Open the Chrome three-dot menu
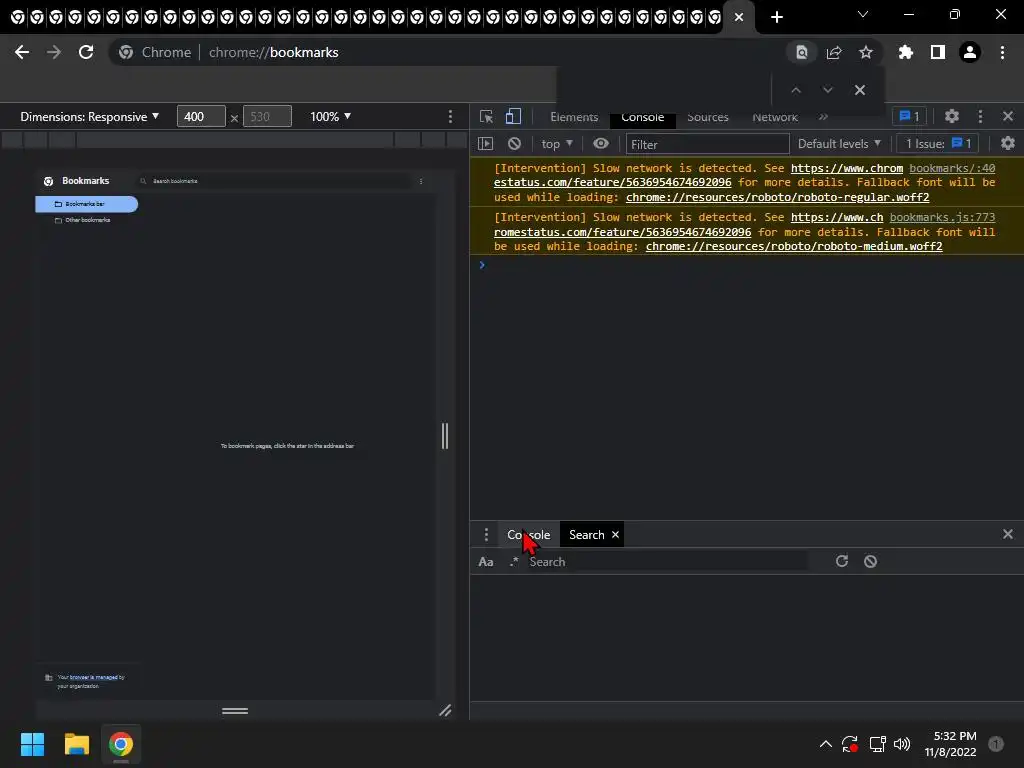Screen dimensions: 1024x768 1002,52
